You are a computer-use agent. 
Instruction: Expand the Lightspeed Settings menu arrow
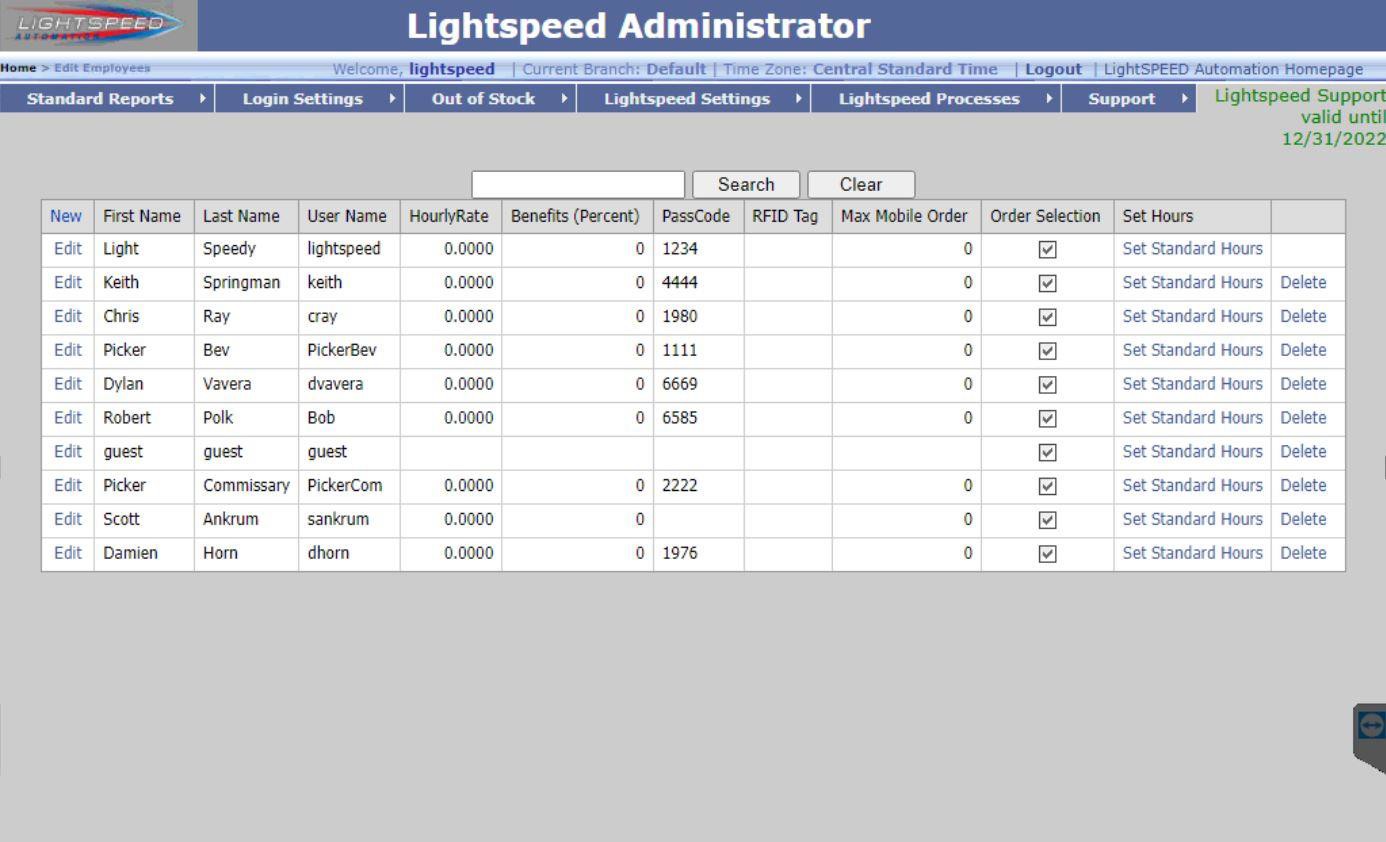799,98
